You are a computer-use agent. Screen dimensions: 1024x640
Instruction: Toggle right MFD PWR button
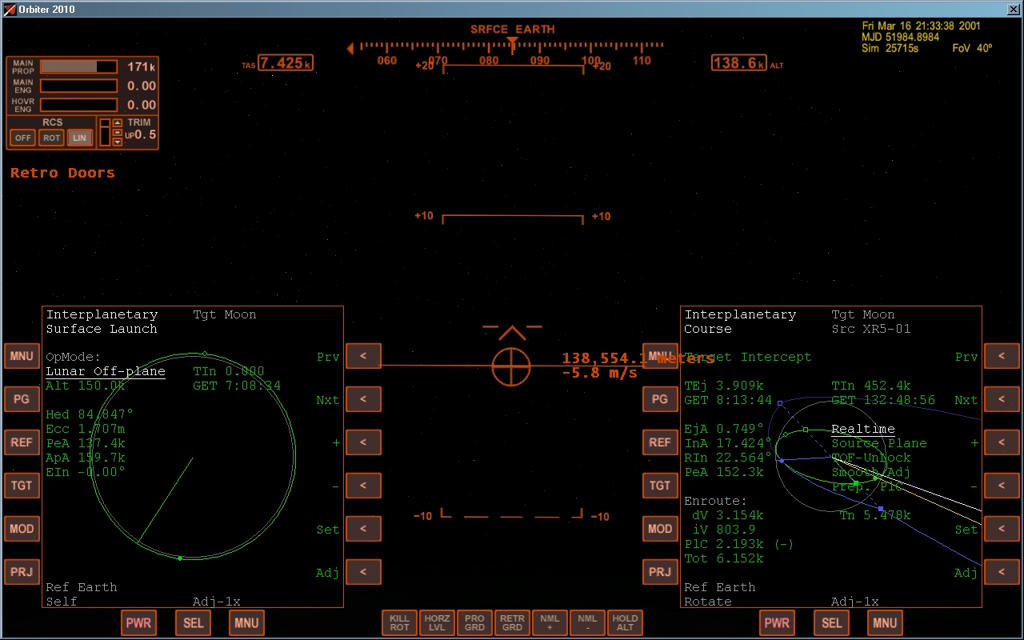[x=777, y=622]
